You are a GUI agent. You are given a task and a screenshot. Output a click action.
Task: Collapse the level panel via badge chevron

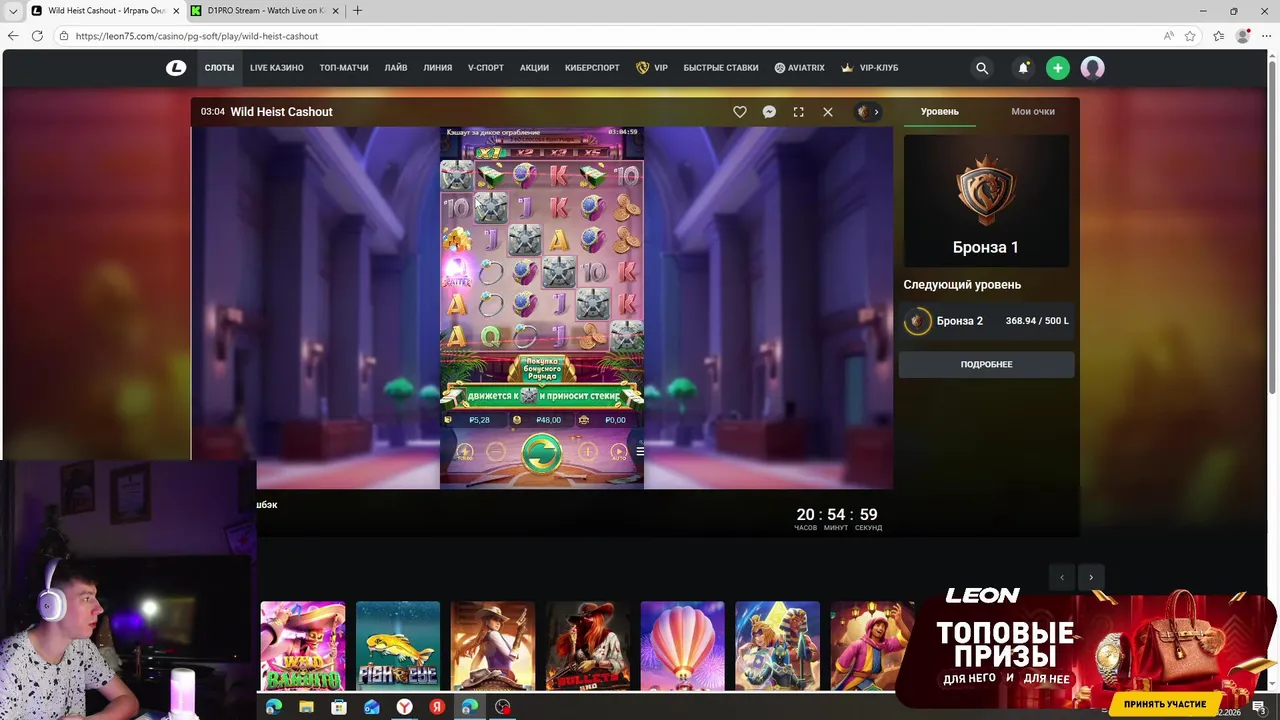click(x=868, y=112)
